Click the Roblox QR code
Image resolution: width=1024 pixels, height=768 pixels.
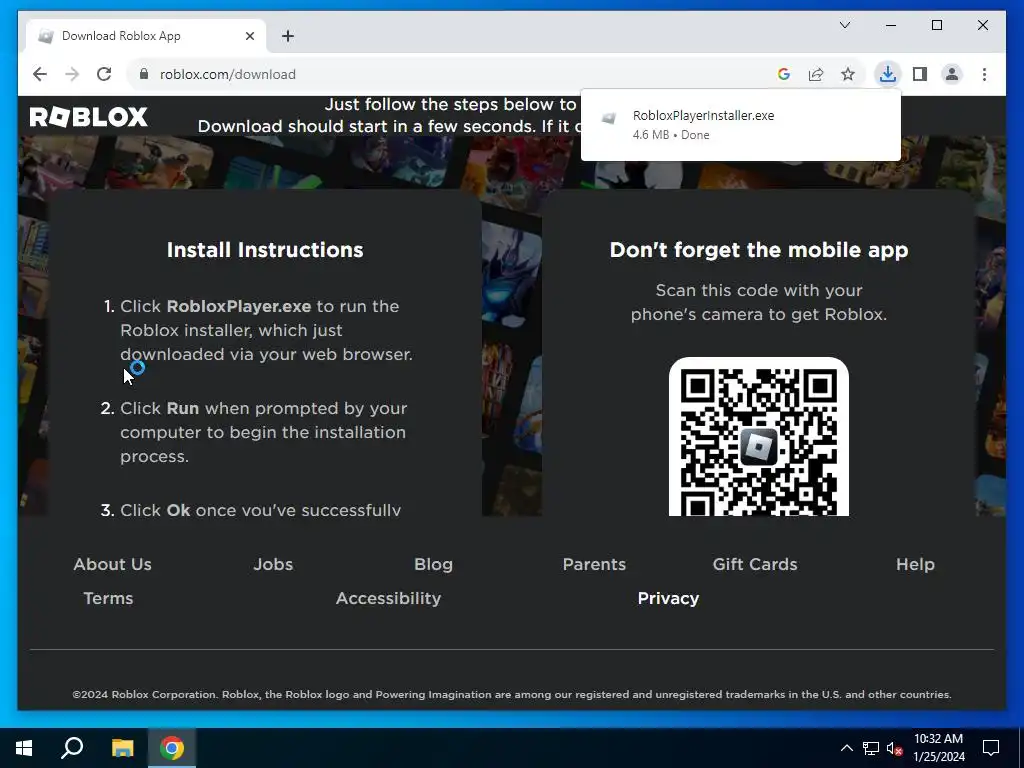pyautogui.click(x=759, y=436)
